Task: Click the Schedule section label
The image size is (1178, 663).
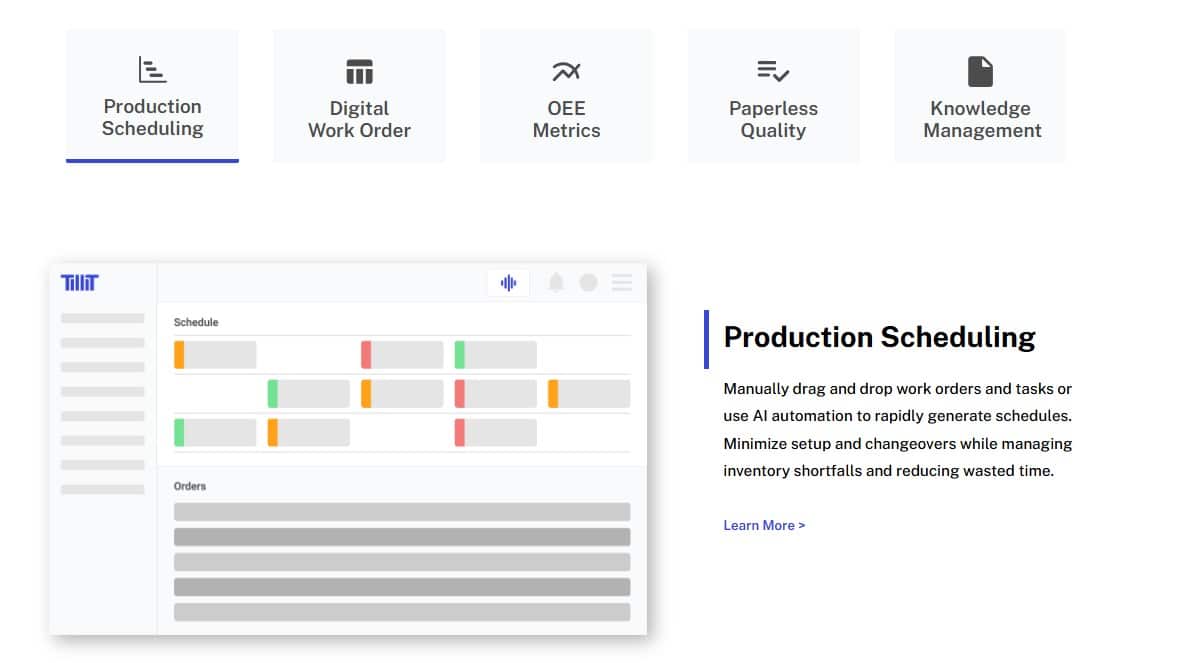Action: [196, 322]
